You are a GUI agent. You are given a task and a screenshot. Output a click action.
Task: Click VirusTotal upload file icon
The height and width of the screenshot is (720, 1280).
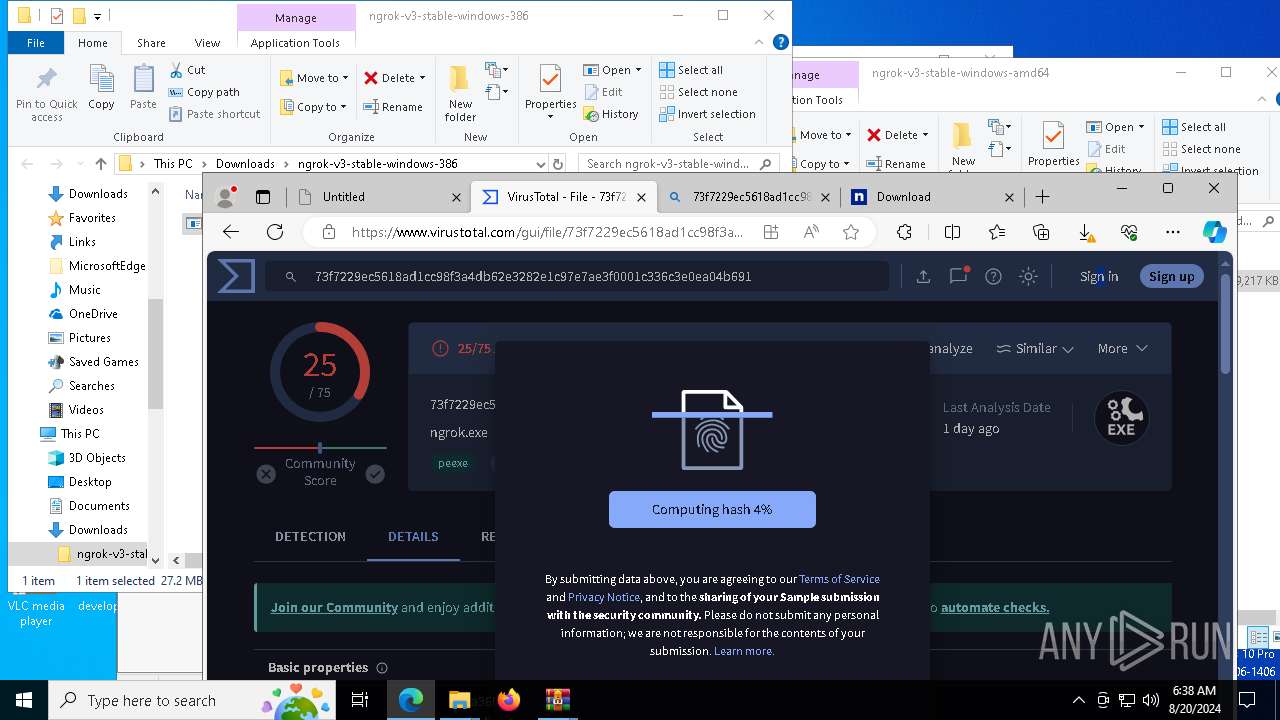point(923,277)
